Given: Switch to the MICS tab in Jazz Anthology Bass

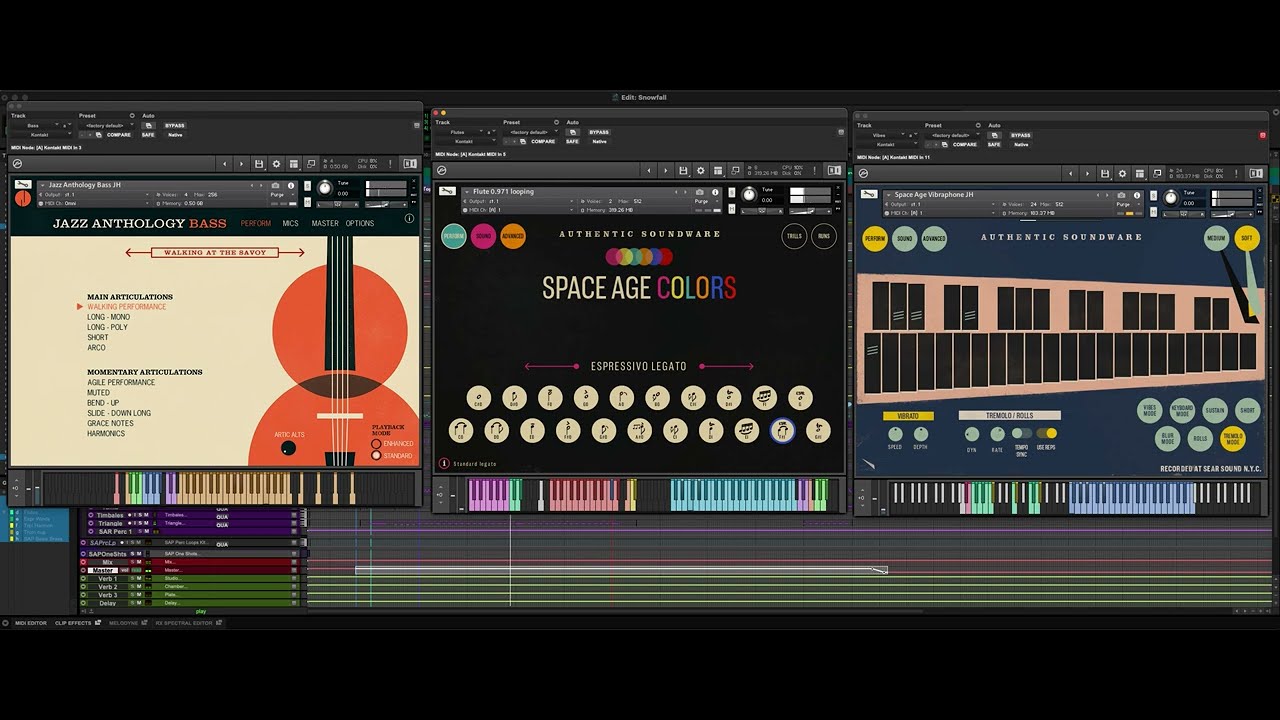Looking at the screenshot, I should pyautogui.click(x=290, y=224).
